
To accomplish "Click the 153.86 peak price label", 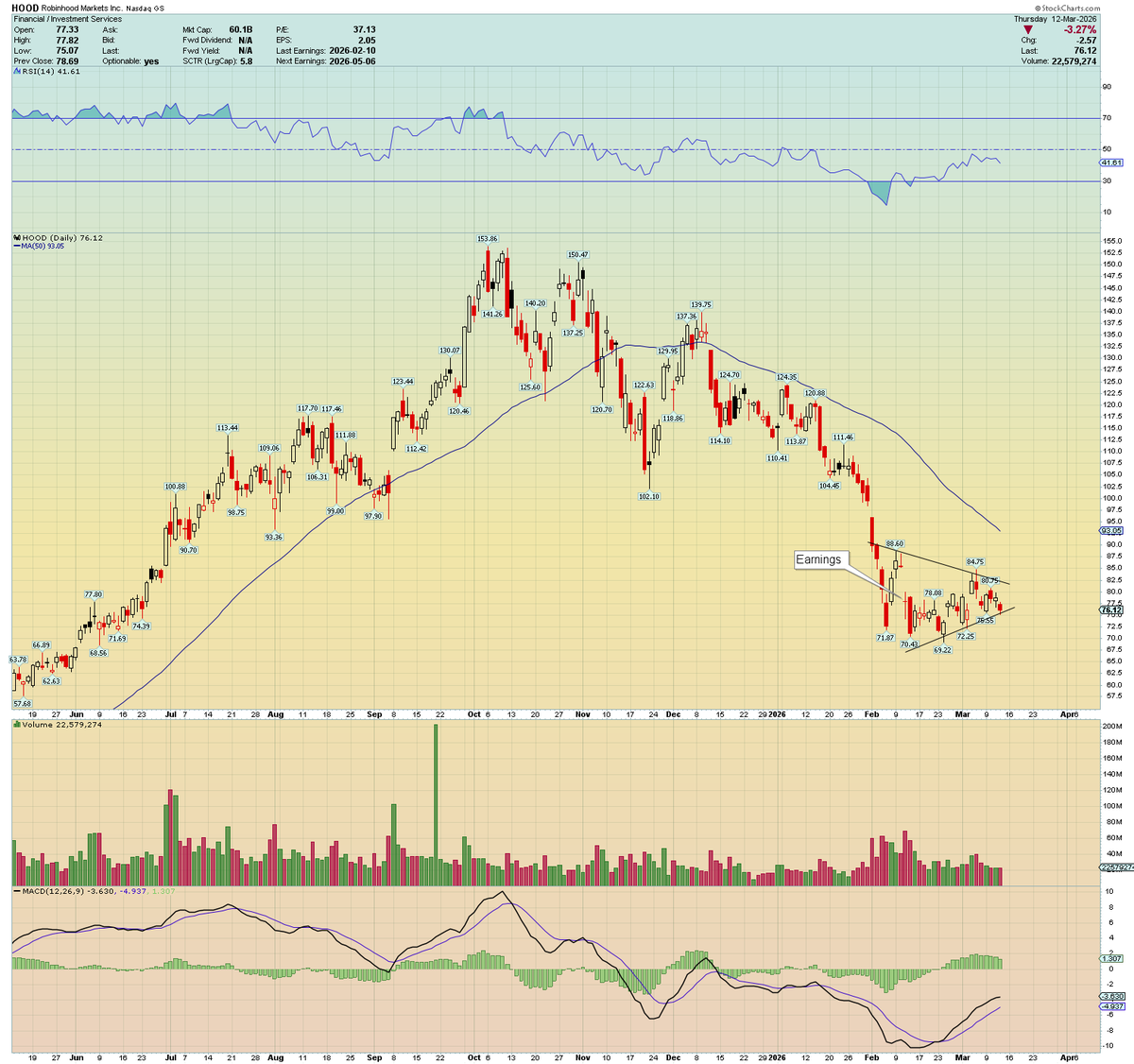I will point(487,240).
